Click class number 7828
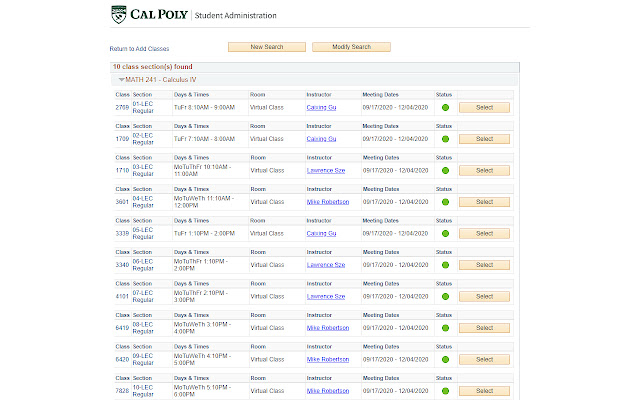The width and height of the screenshot is (640, 400). point(122,391)
